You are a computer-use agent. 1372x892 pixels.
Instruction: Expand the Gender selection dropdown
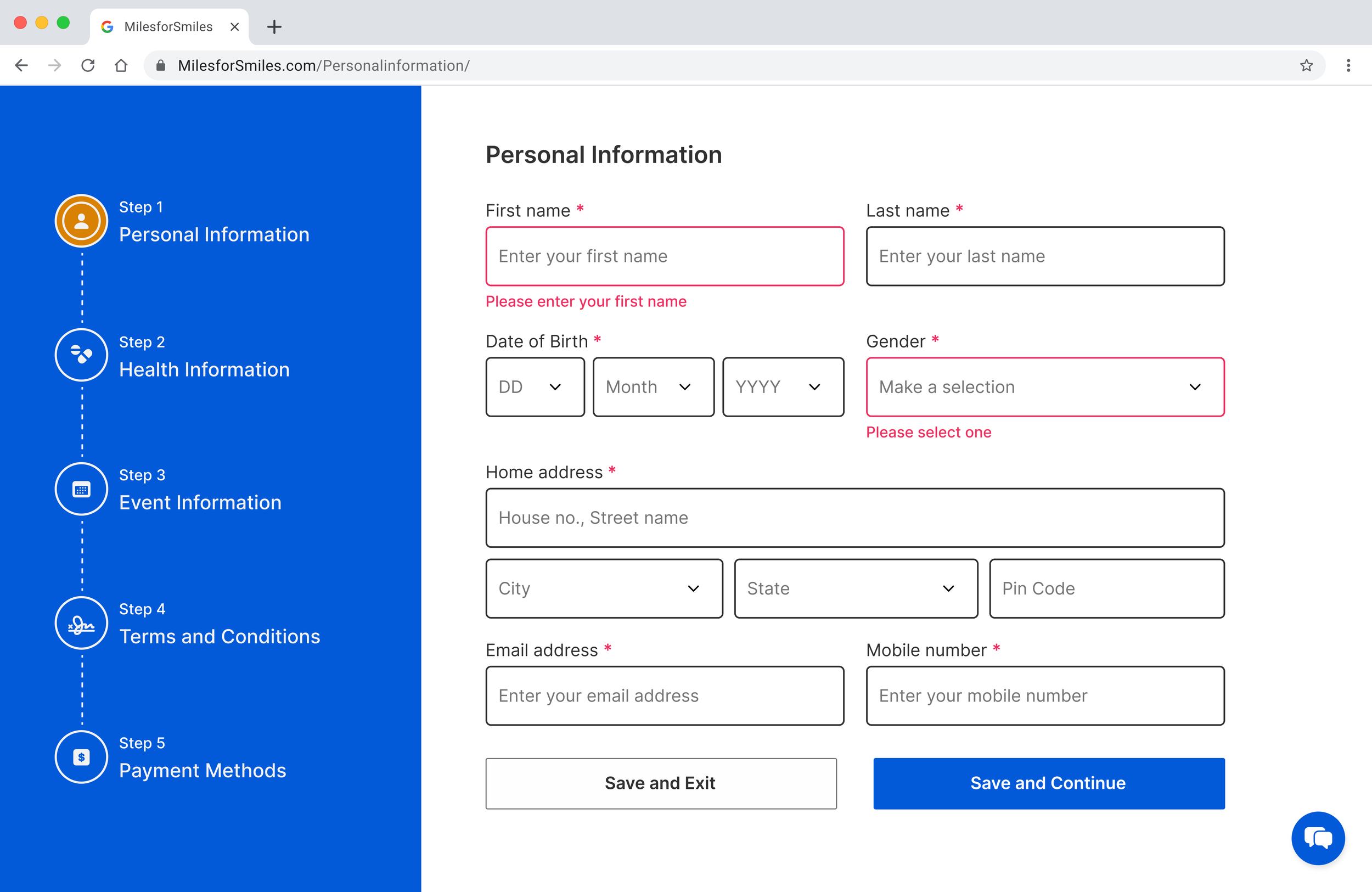click(1045, 387)
